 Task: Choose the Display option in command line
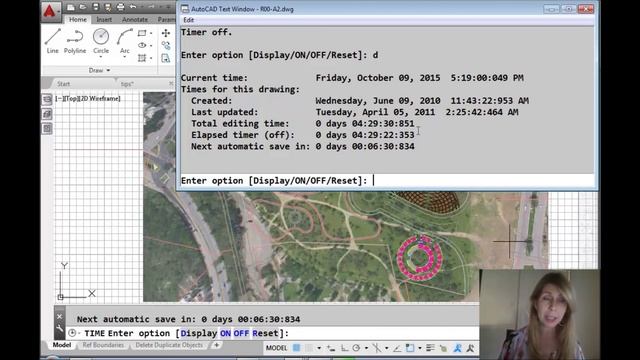[199, 333]
